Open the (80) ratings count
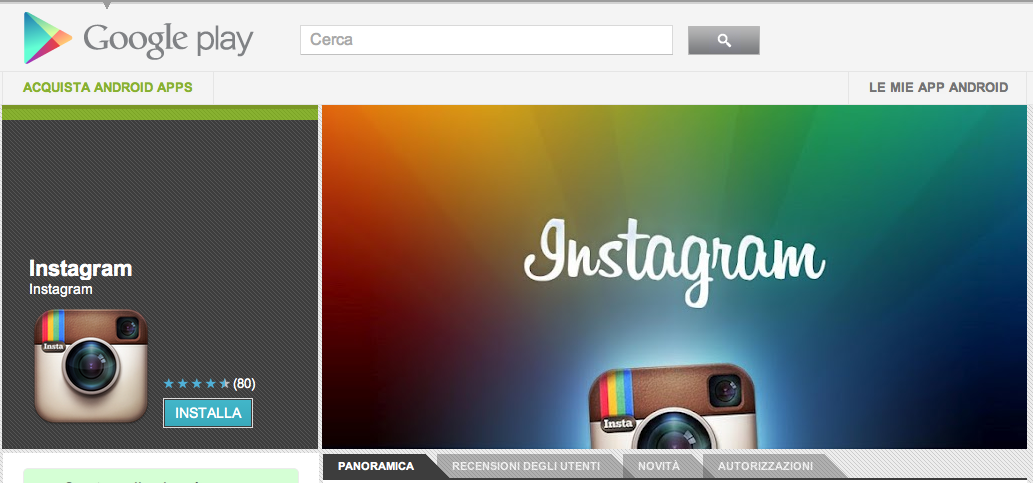Viewport: 1033px width, 483px height. tap(244, 383)
